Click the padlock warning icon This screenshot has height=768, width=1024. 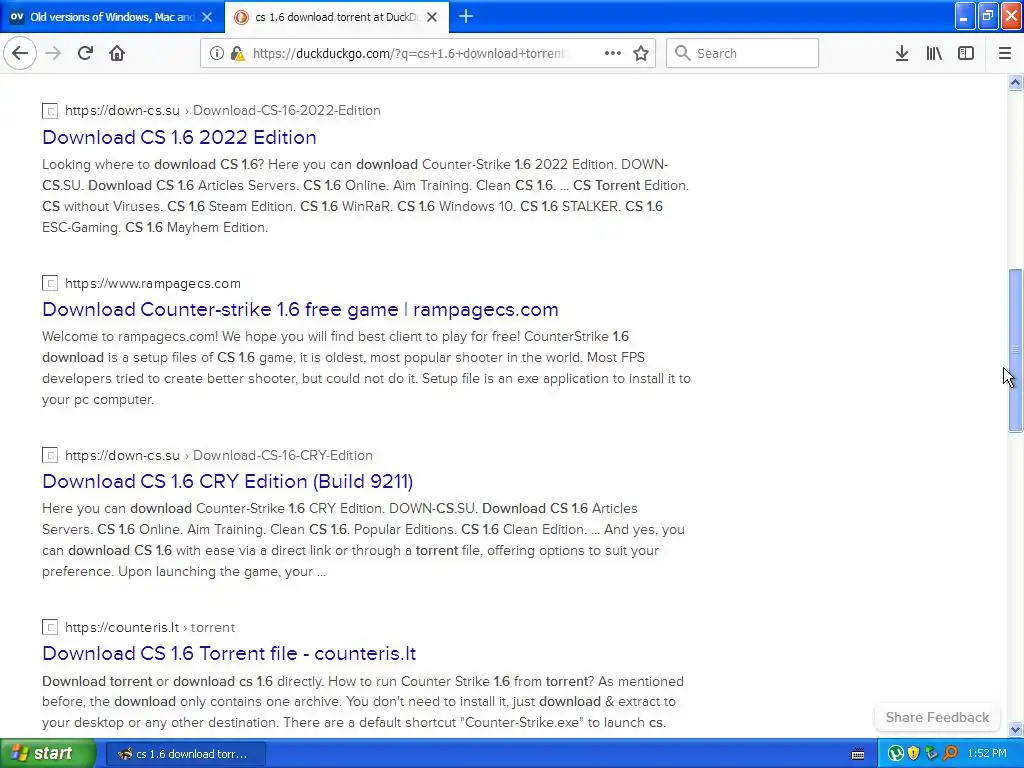coord(238,54)
